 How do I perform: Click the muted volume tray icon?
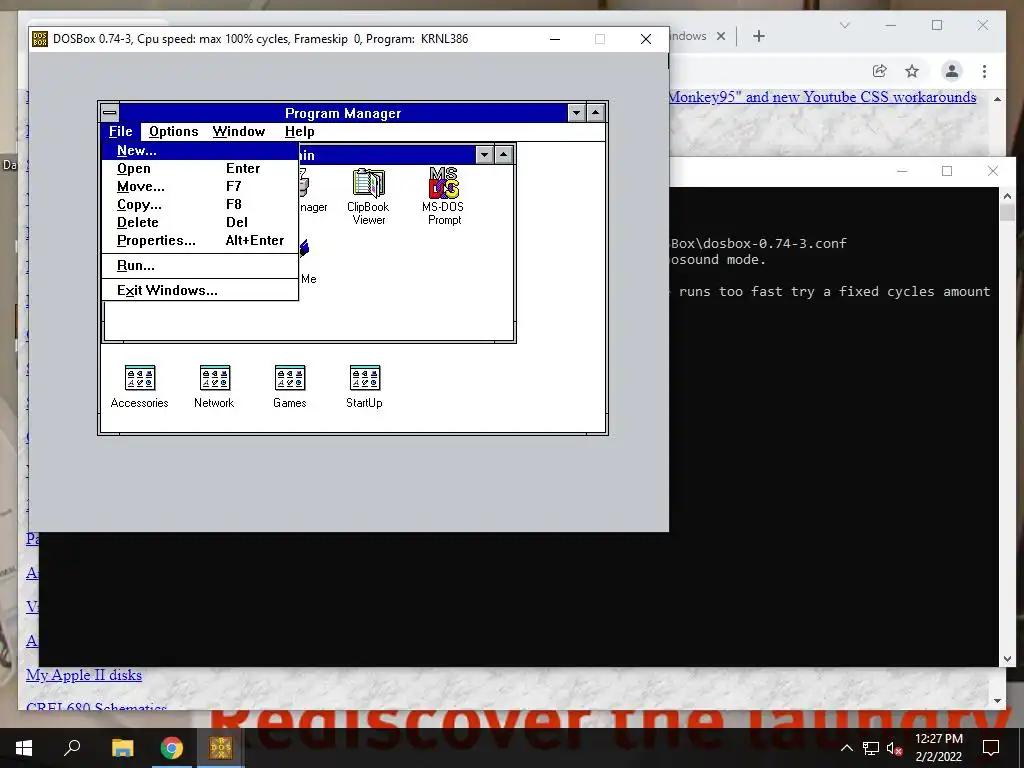[894, 748]
